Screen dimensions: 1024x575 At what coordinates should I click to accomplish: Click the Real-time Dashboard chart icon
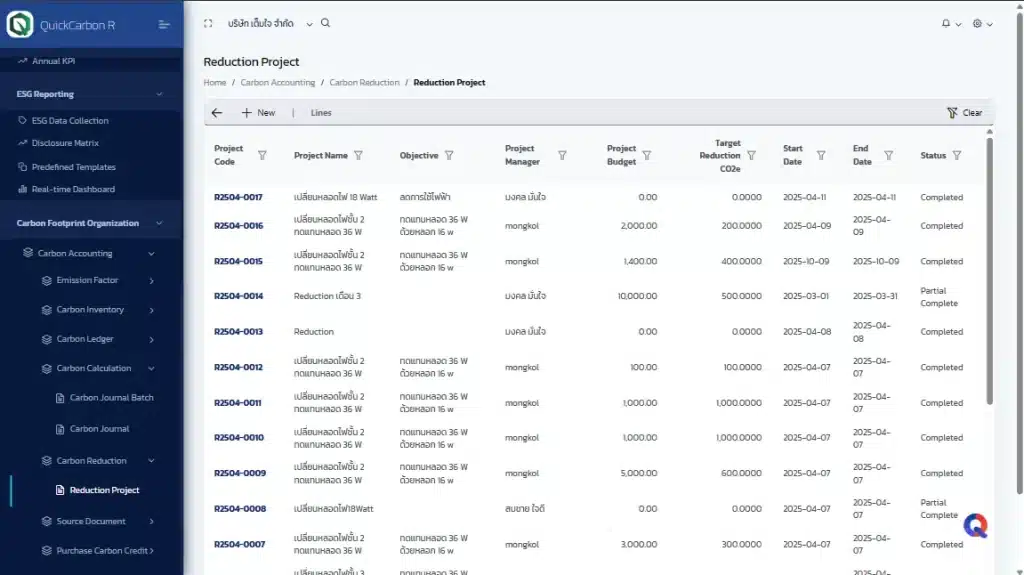22,189
